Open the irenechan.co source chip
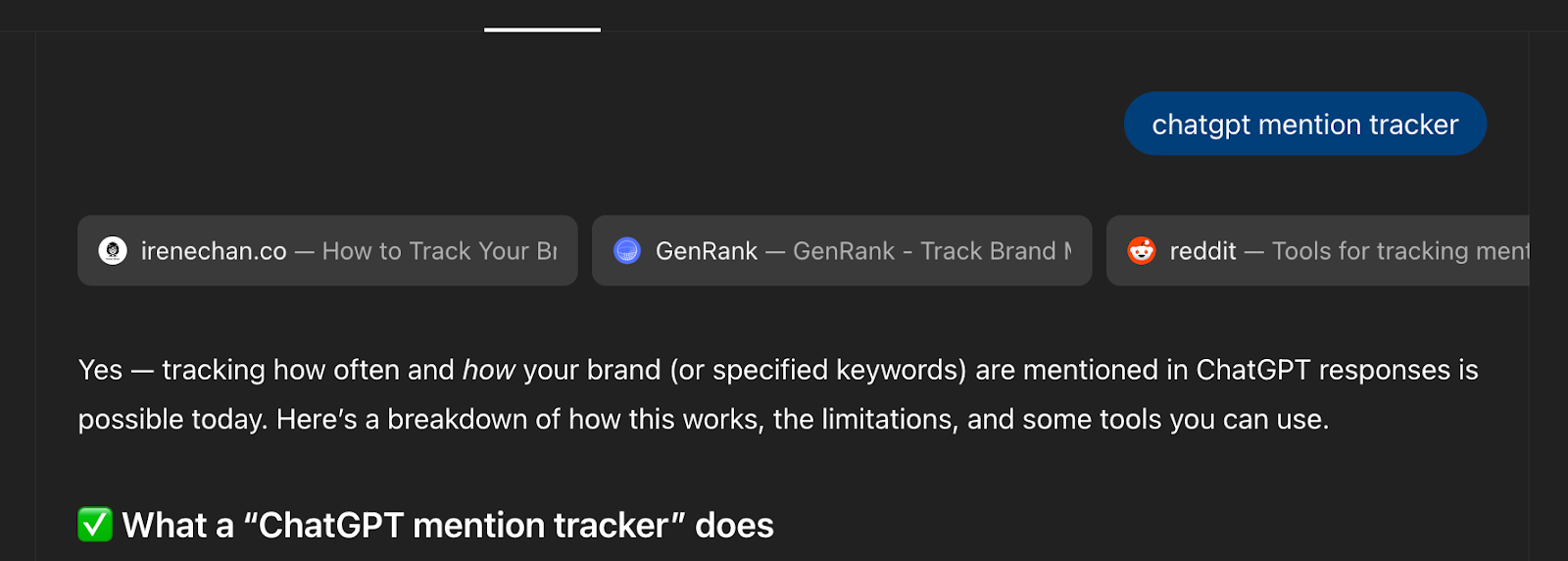The width and height of the screenshot is (1568, 561). tap(327, 251)
